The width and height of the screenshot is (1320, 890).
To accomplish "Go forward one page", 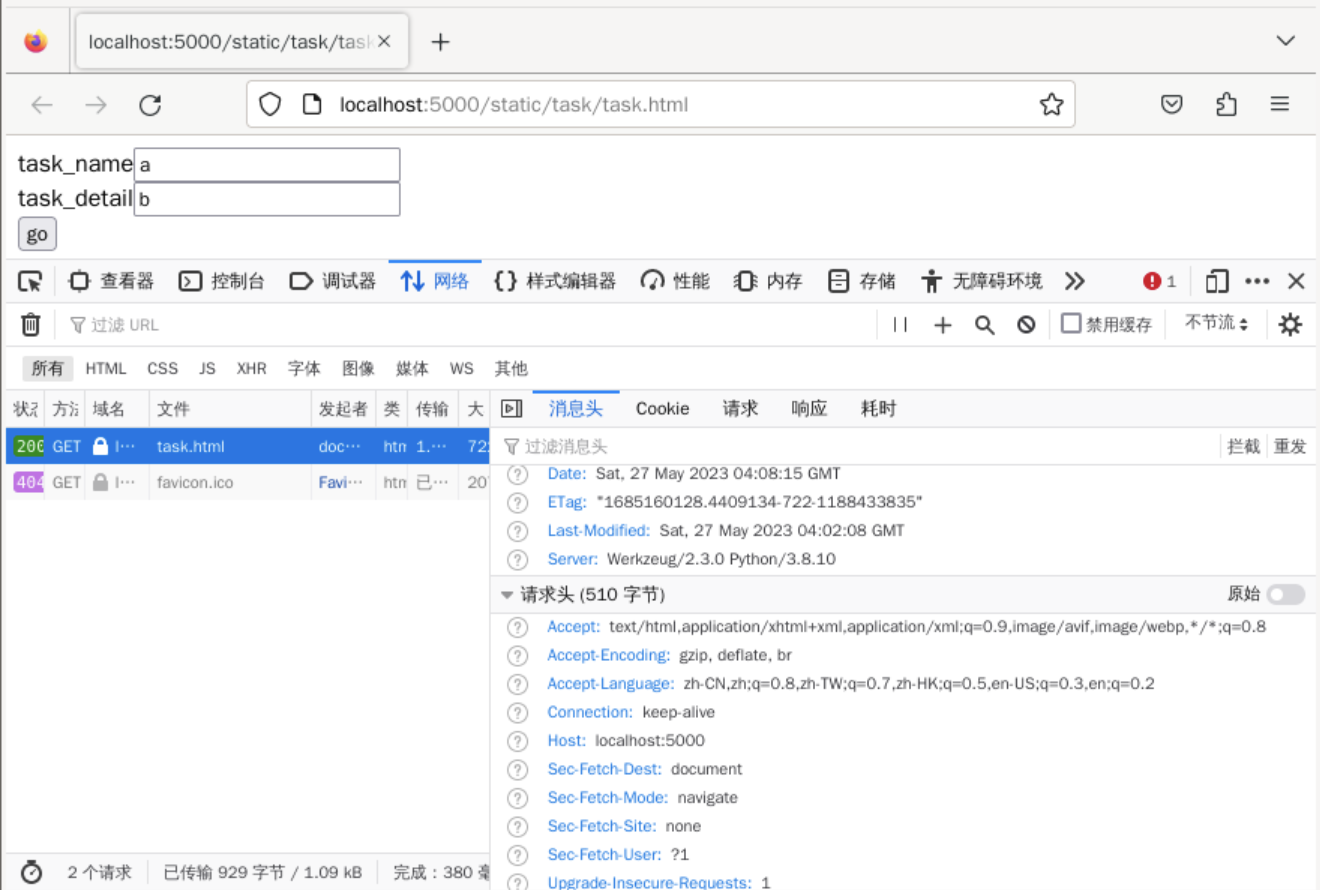I will [x=96, y=105].
